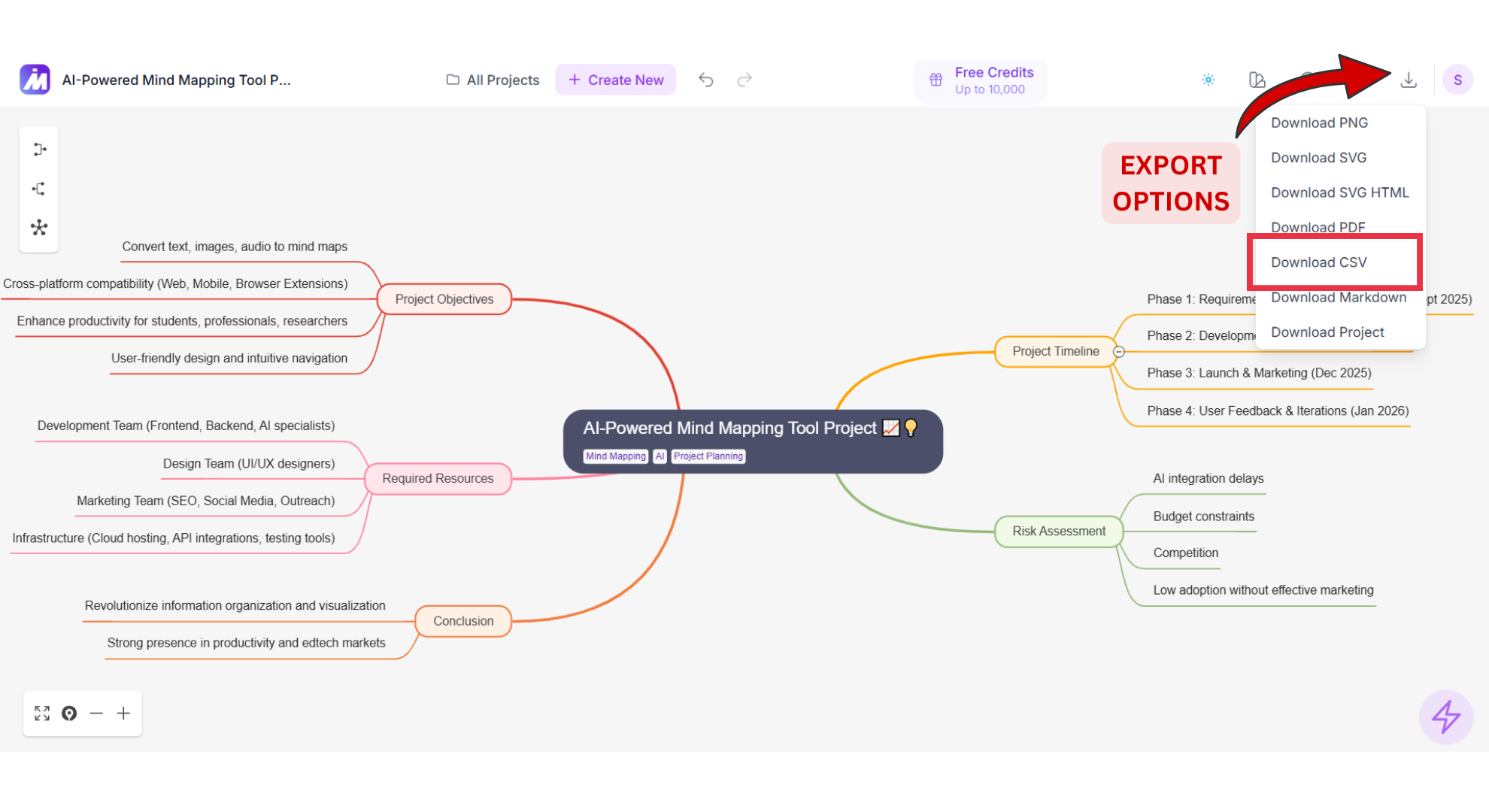Choose Download SVG HTML
Image resolution: width=1489 pixels, height=812 pixels.
pyautogui.click(x=1341, y=192)
